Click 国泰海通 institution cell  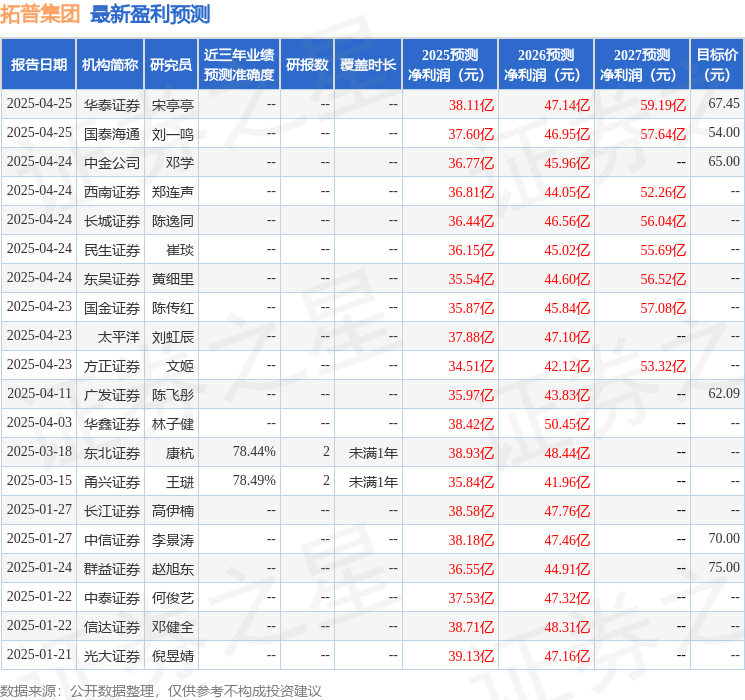pos(112,134)
